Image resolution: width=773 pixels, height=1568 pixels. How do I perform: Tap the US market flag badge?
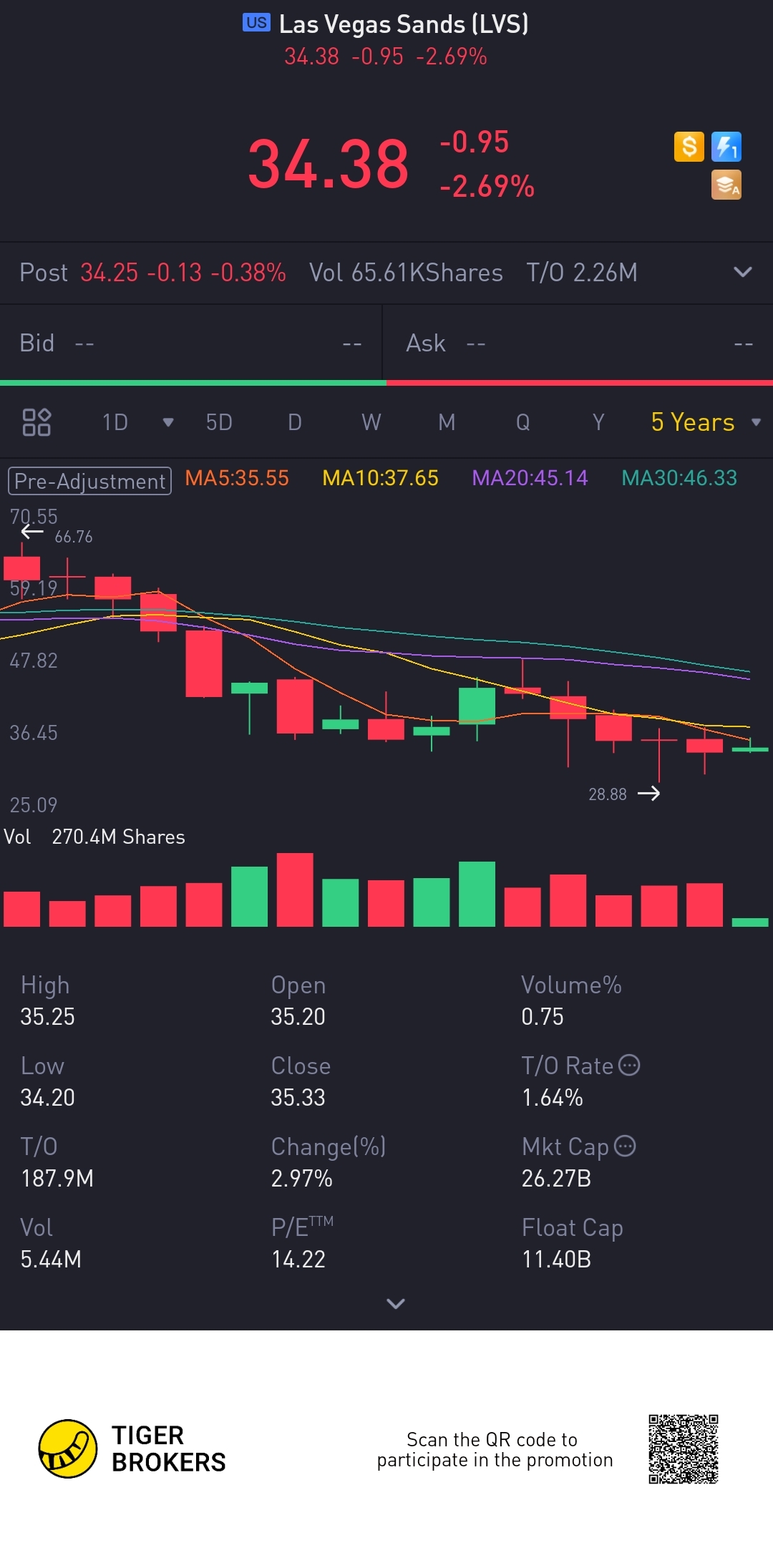click(256, 23)
